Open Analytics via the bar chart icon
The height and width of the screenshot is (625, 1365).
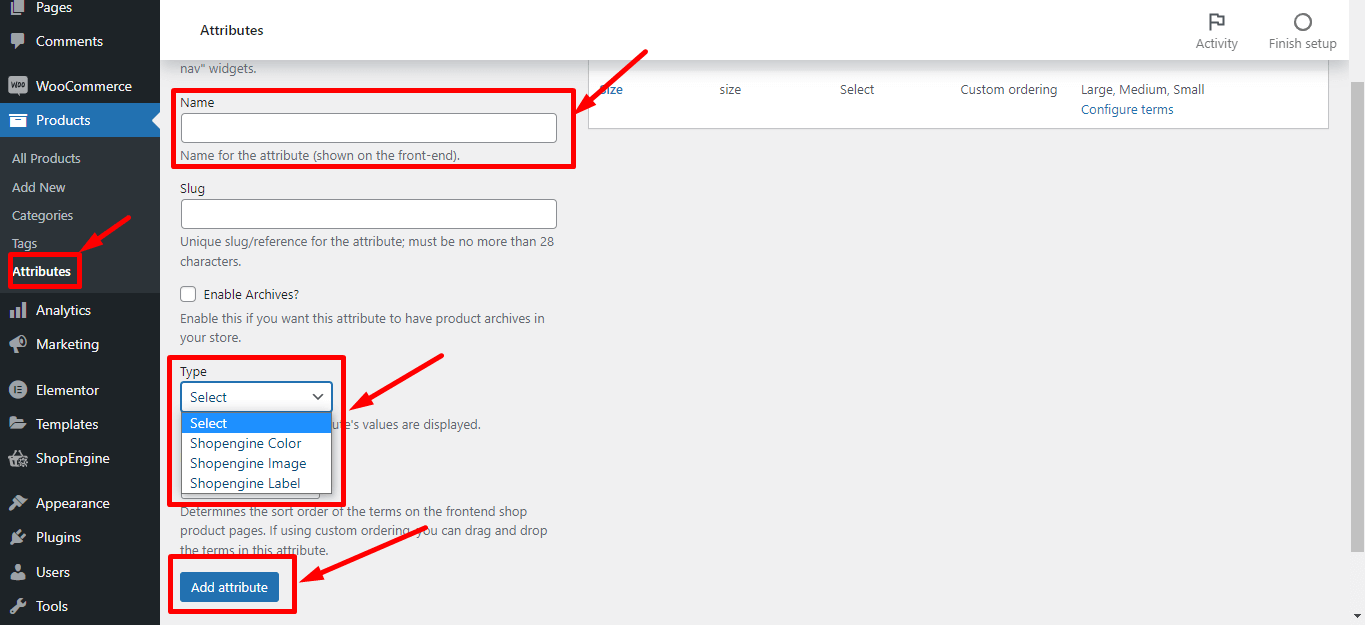(20, 310)
